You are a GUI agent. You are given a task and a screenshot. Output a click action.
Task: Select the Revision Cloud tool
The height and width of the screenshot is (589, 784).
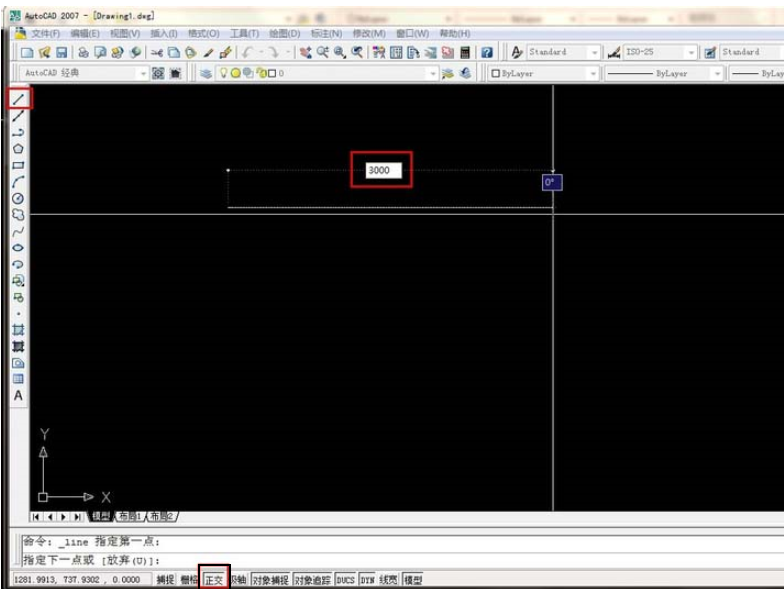[x=18, y=215]
